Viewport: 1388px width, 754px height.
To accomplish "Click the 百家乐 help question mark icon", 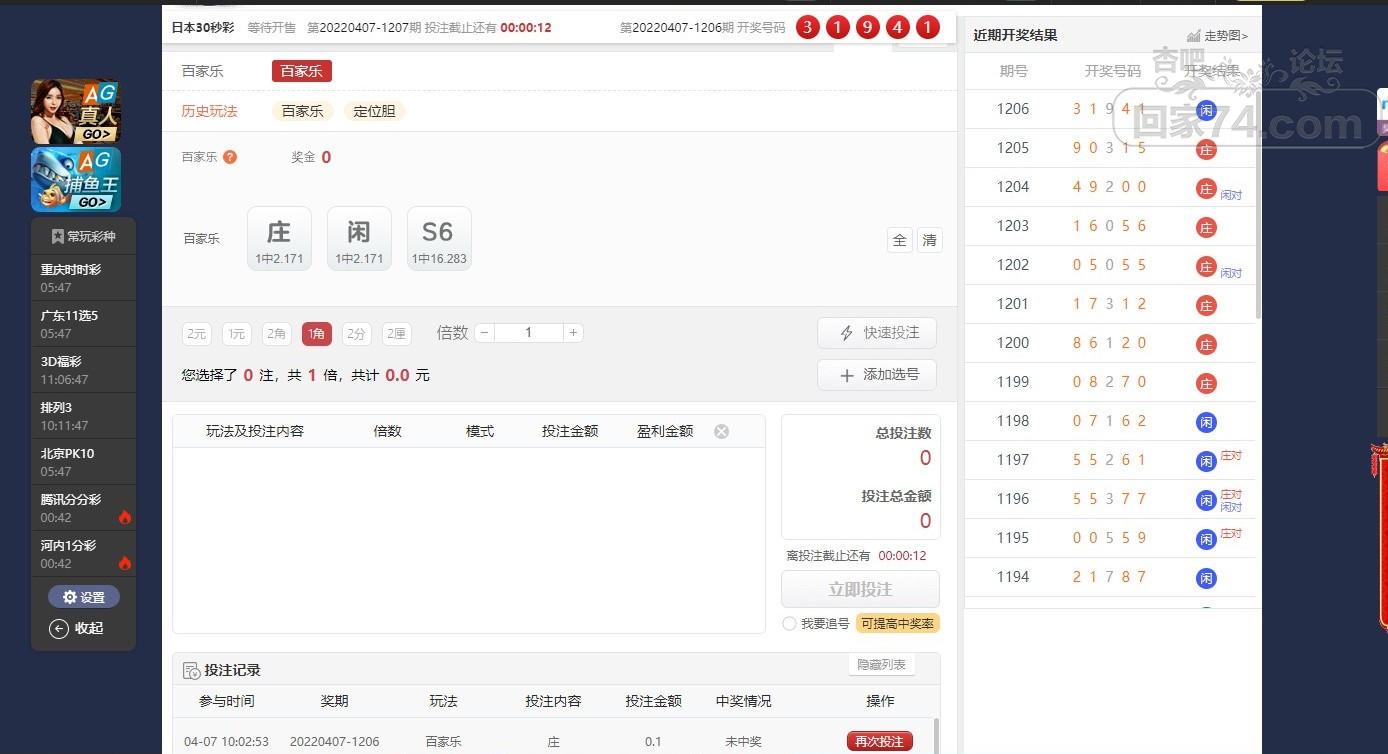I will click(x=230, y=157).
